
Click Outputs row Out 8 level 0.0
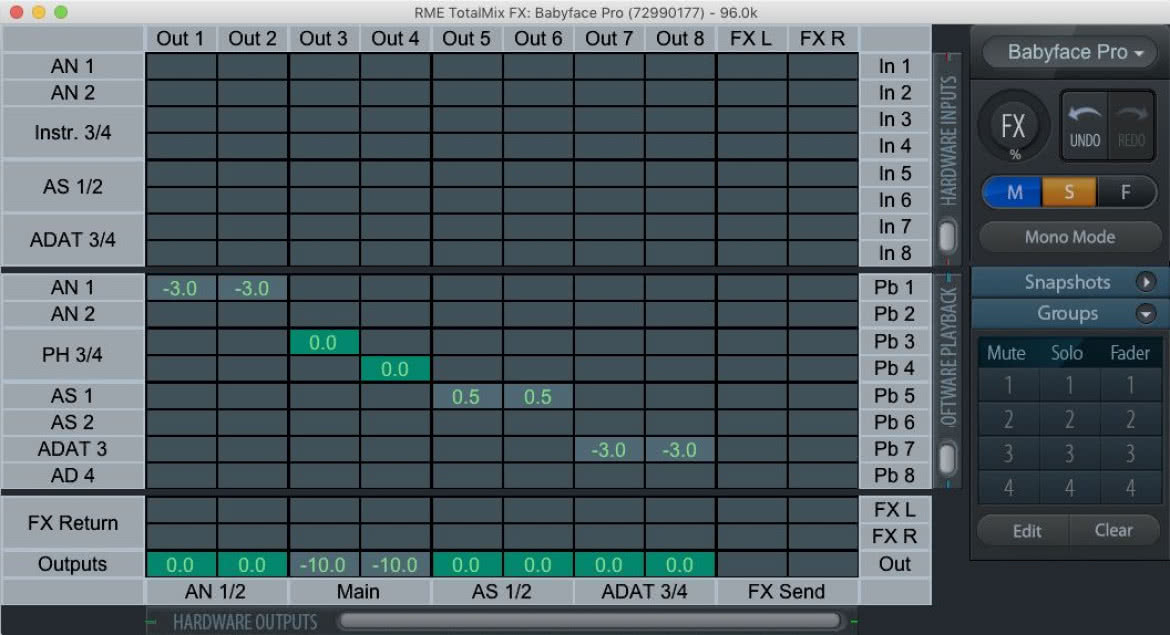pyautogui.click(x=680, y=565)
